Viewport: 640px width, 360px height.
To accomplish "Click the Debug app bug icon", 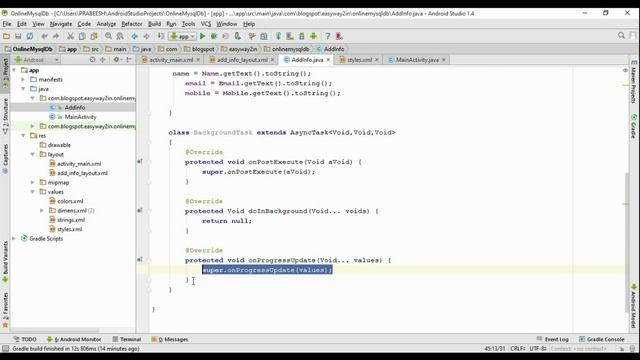I will [x=213, y=36].
